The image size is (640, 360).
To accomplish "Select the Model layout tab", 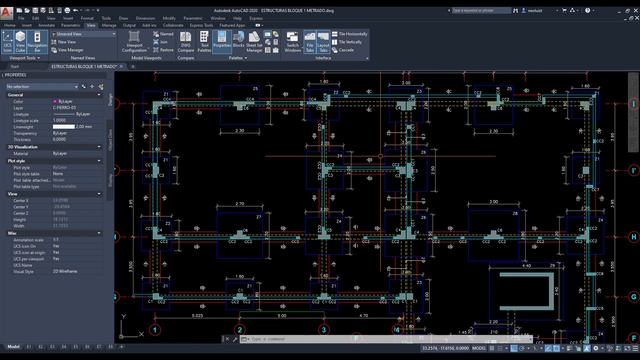I will point(13,347).
